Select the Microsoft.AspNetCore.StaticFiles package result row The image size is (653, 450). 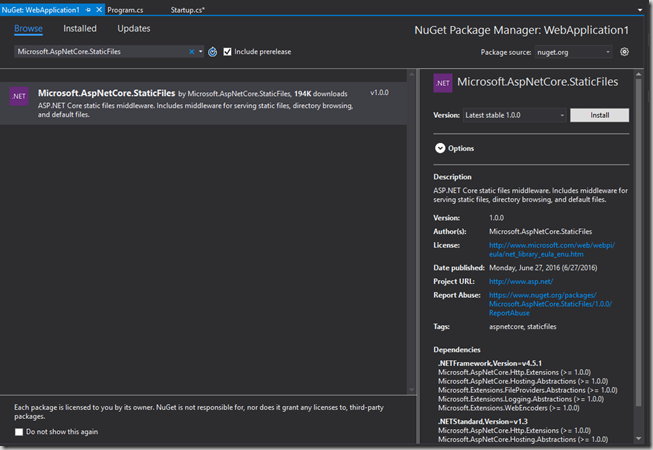[203, 103]
